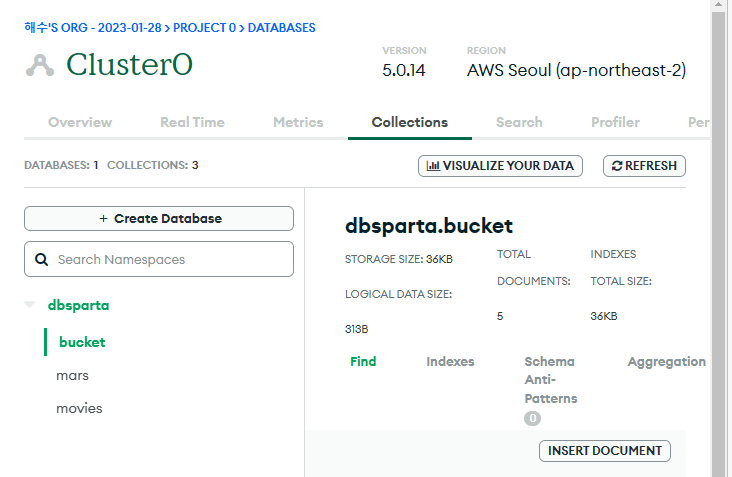Open the Metrics tab

click(298, 122)
